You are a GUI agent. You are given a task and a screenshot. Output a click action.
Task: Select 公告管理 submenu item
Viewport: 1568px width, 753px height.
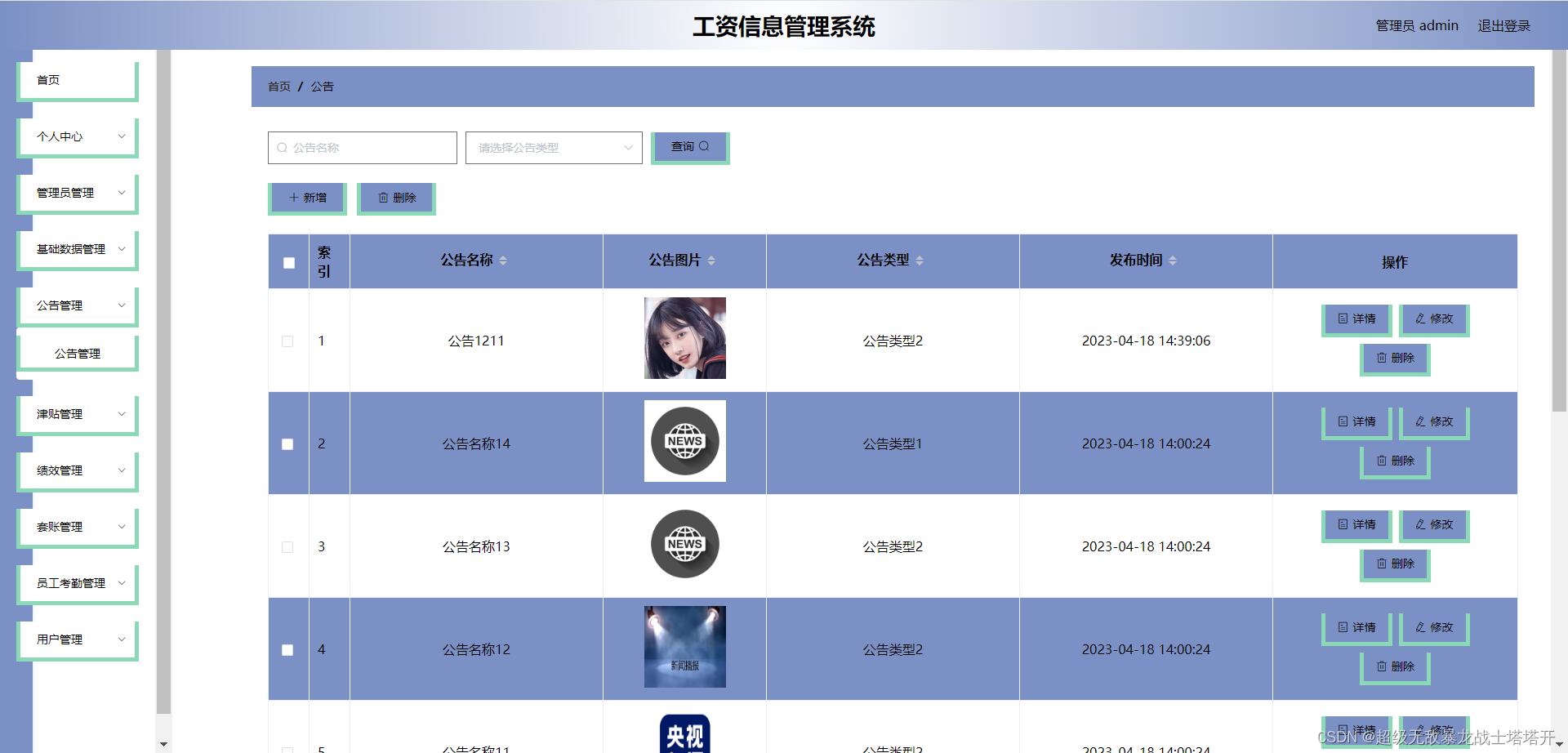pyautogui.click(x=78, y=354)
